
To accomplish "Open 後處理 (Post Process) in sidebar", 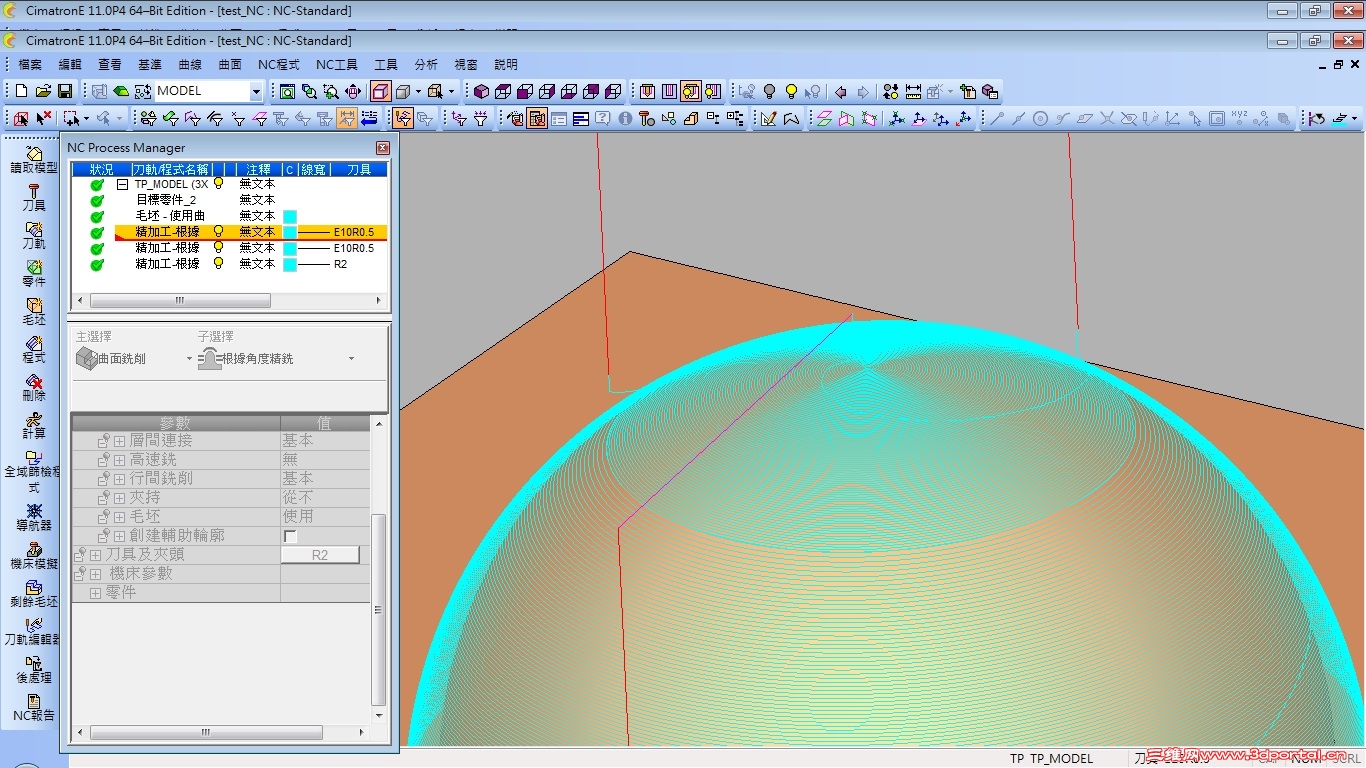I will coord(34,665).
